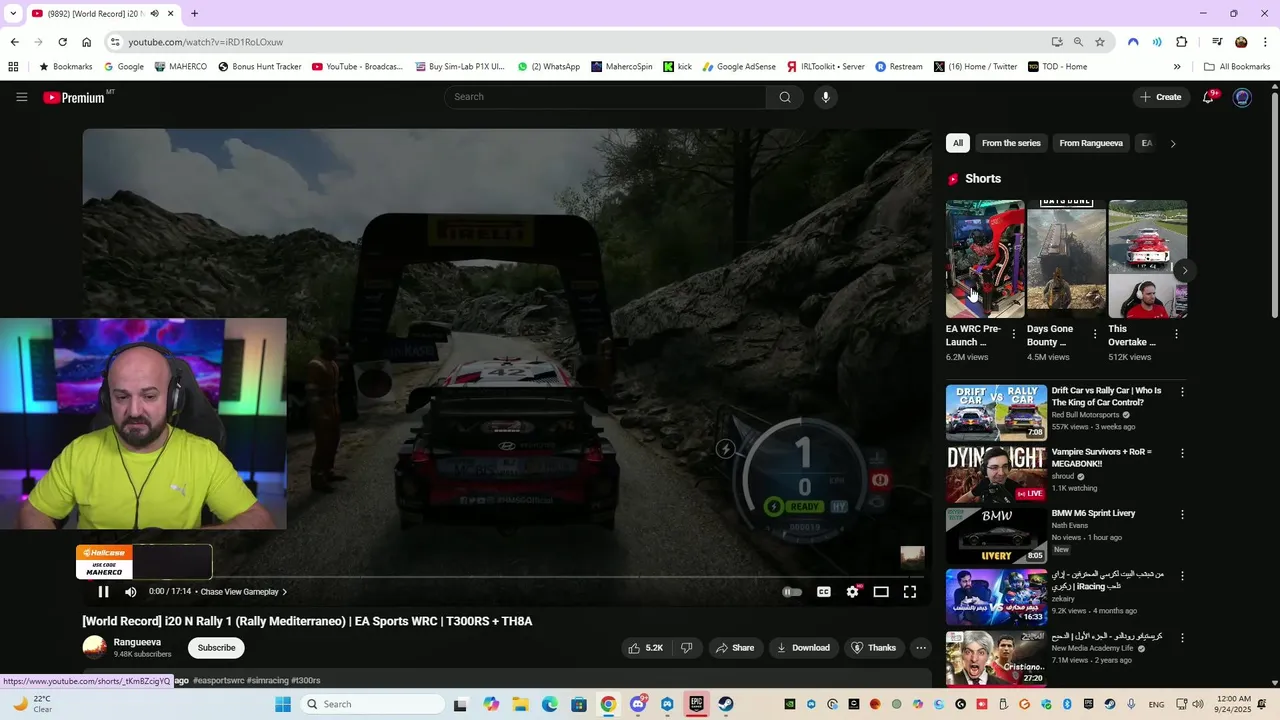Subscribe to Rangueeva channel

216,648
